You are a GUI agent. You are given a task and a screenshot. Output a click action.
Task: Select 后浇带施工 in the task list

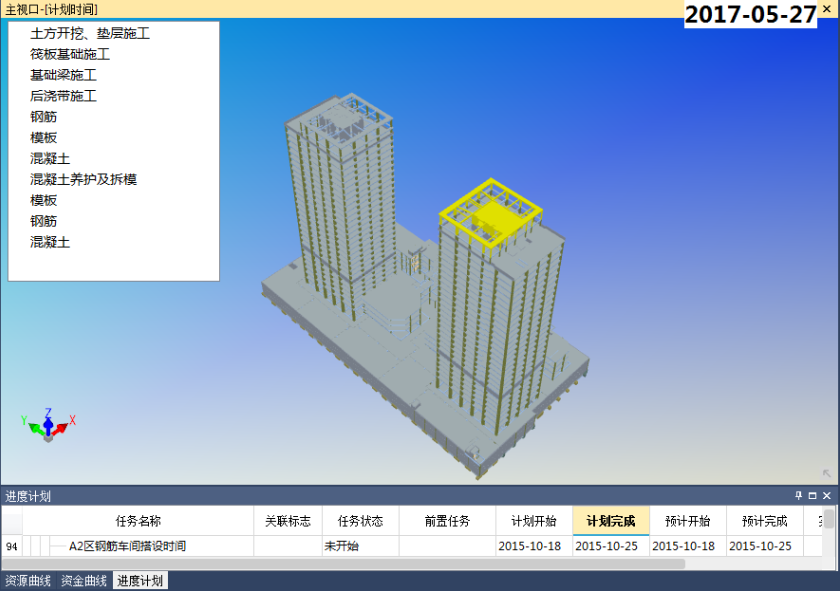(x=63, y=96)
